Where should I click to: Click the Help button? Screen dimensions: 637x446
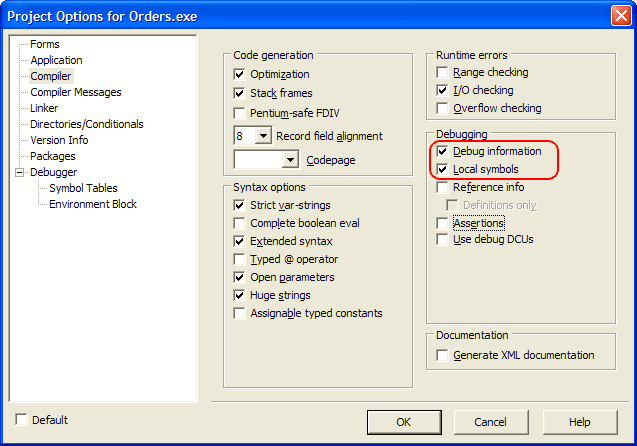[x=580, y=422]
